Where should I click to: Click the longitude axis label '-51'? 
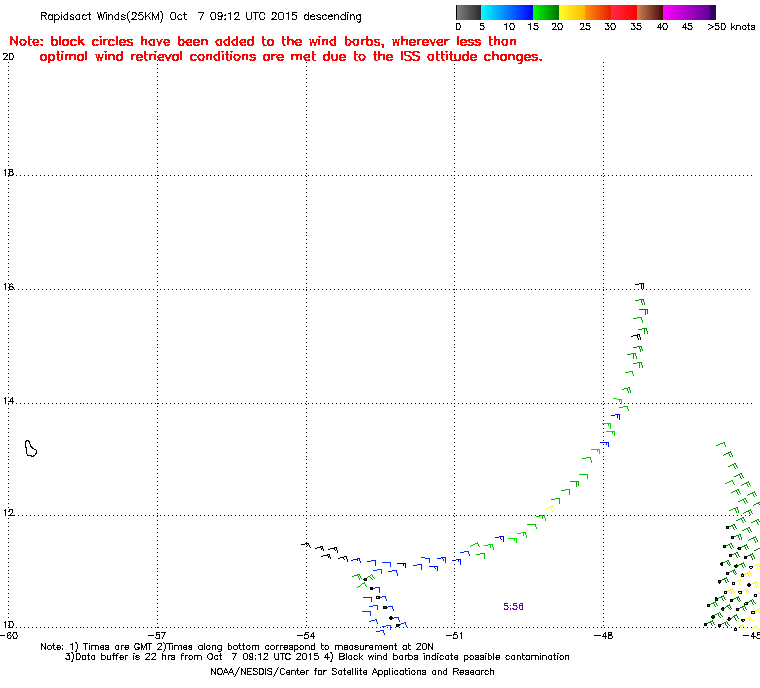(454, 635)
